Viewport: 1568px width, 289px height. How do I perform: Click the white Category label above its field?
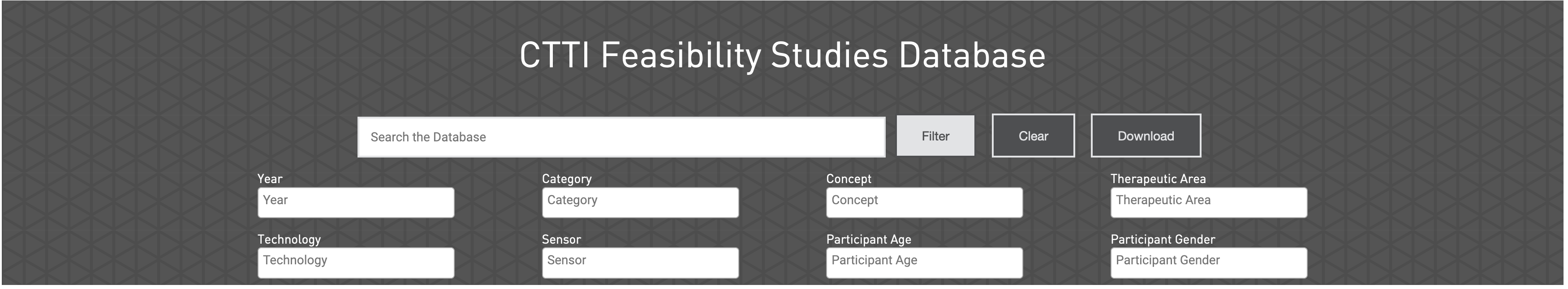pyautogui.click(x=566, y=179)
